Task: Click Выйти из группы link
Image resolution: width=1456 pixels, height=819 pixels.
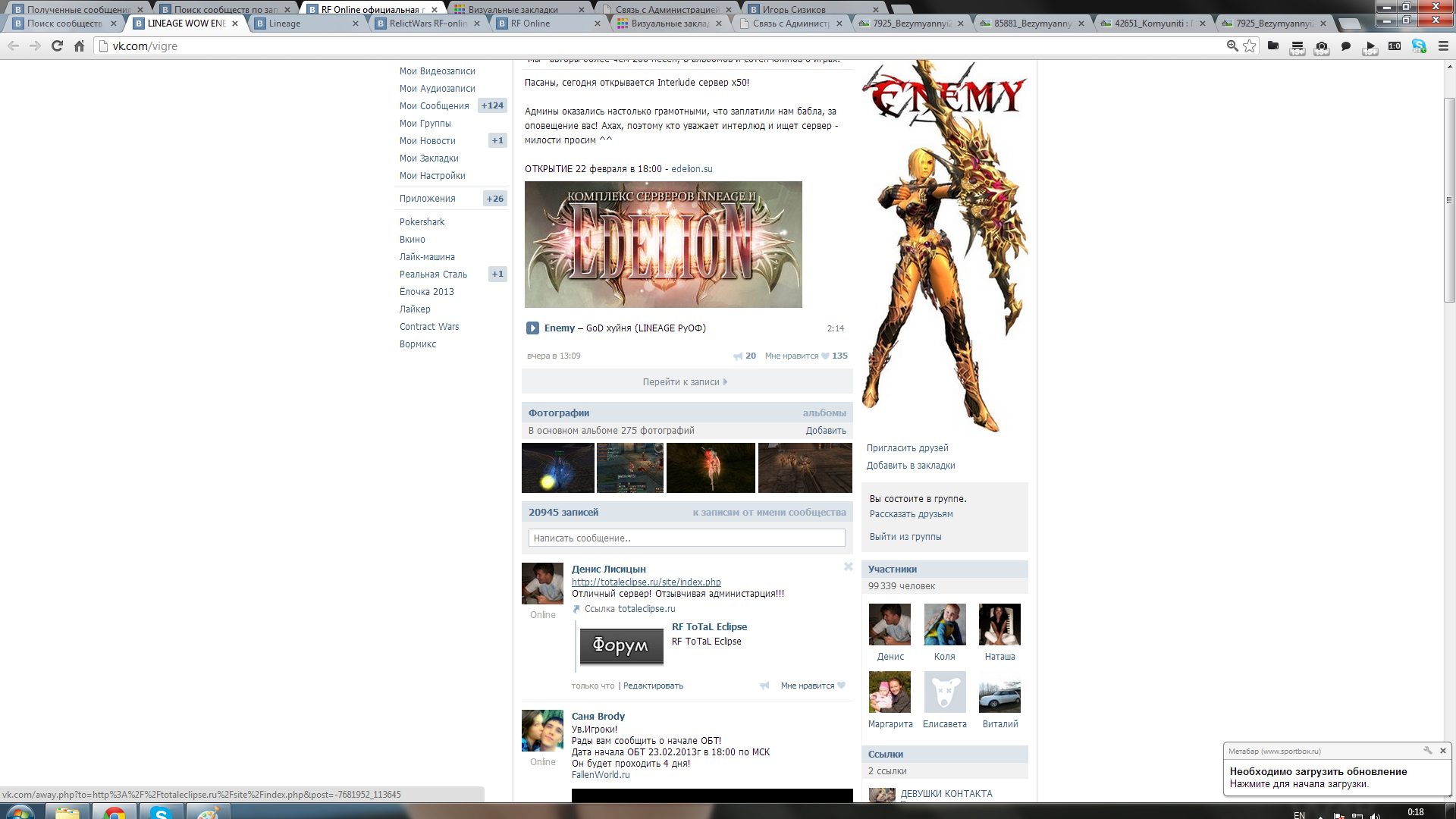Action: [x=905, y=537]
